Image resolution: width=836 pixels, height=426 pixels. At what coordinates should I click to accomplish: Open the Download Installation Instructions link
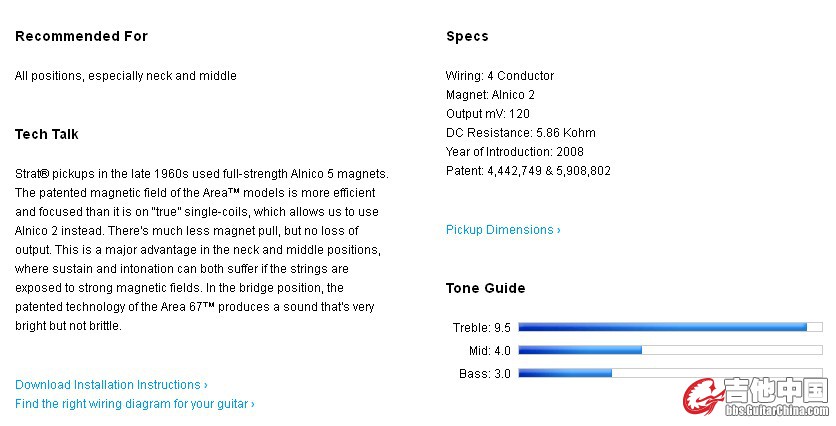coord(111,385)
